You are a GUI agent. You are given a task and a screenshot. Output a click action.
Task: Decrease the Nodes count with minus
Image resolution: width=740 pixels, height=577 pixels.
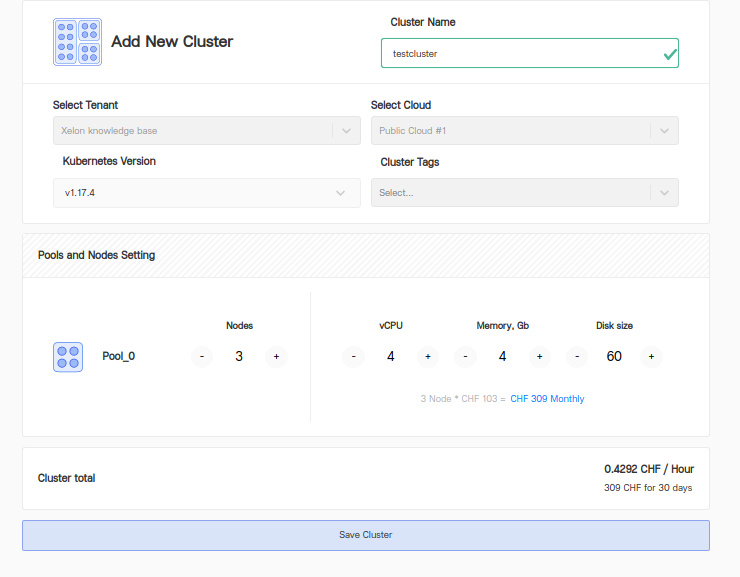tap(202, 357)
